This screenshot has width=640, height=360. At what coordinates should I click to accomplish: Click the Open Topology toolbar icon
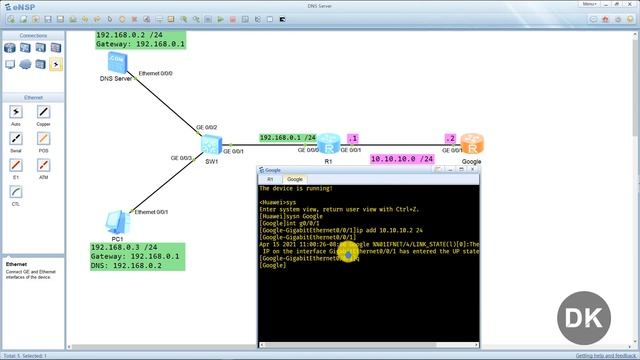36,19
